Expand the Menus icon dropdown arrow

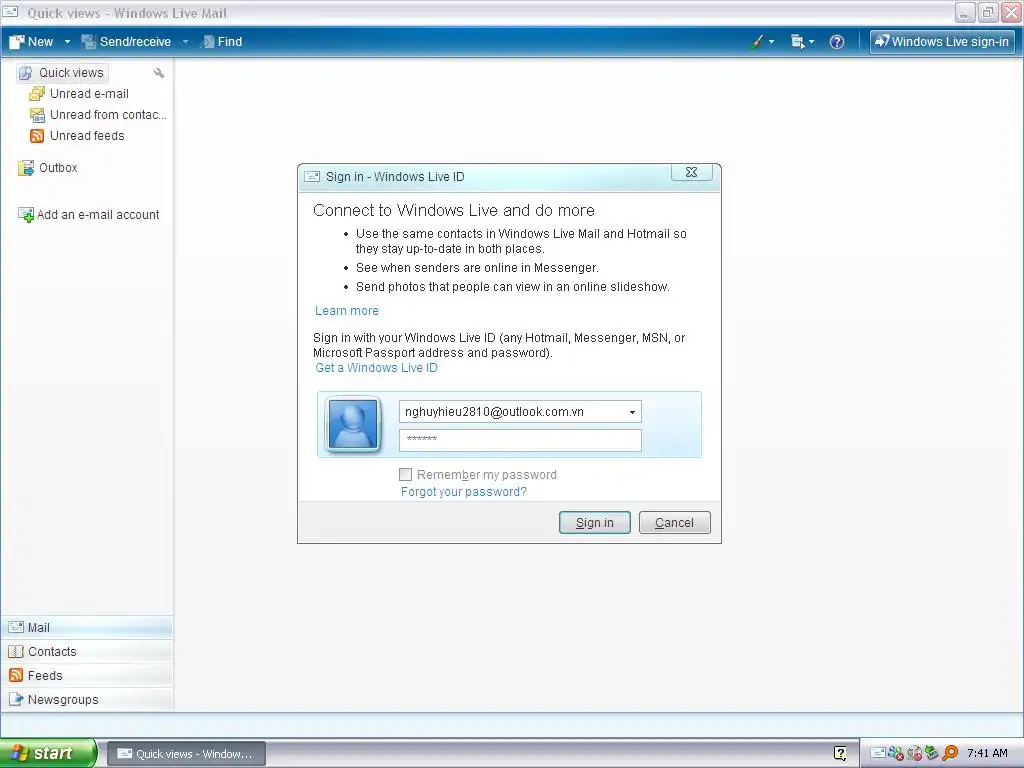click(811, 42)
